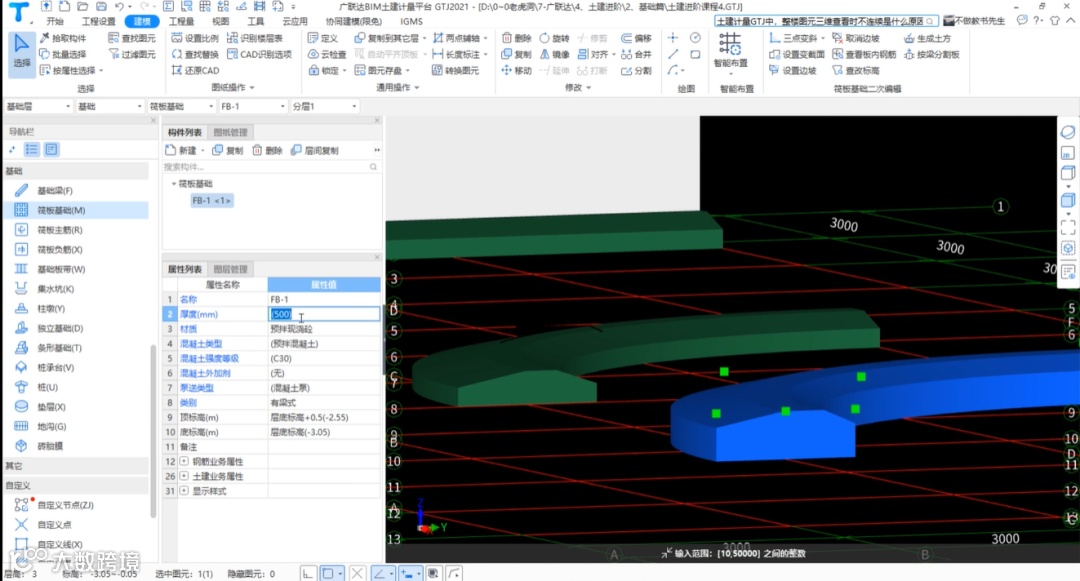Select the rectangle draw tool

coord(695,54)
